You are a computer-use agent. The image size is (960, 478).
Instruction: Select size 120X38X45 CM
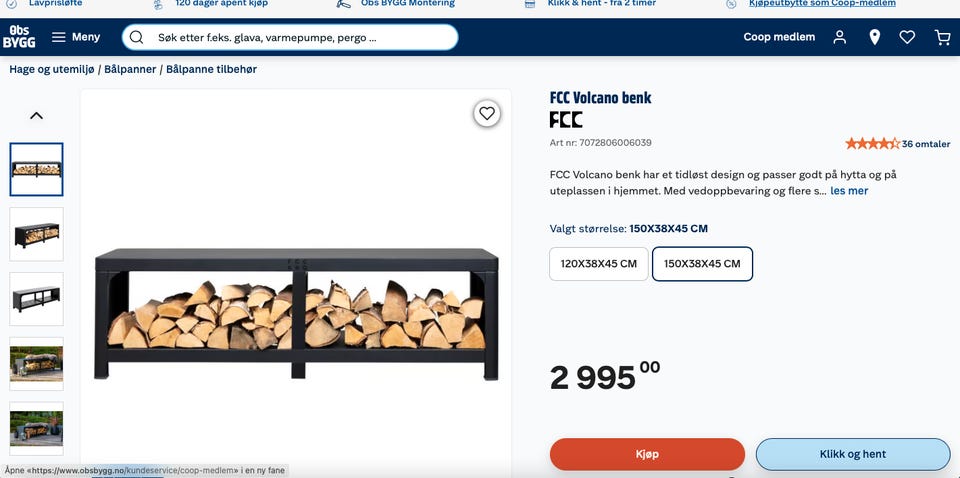coord(598,264)
